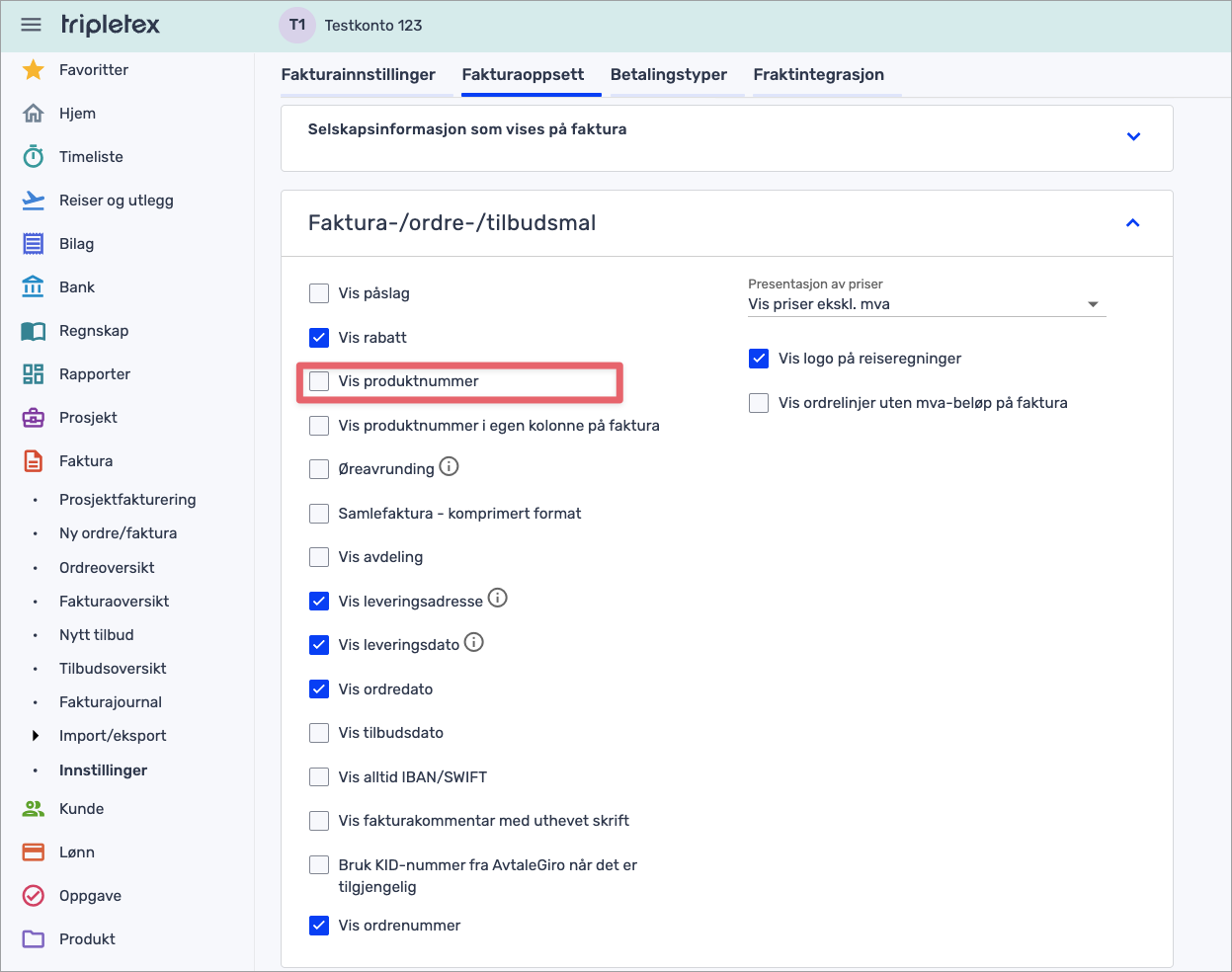
Task: Expand Selskapsinformasjon som vises på faktura
Action: [1133, 136]
